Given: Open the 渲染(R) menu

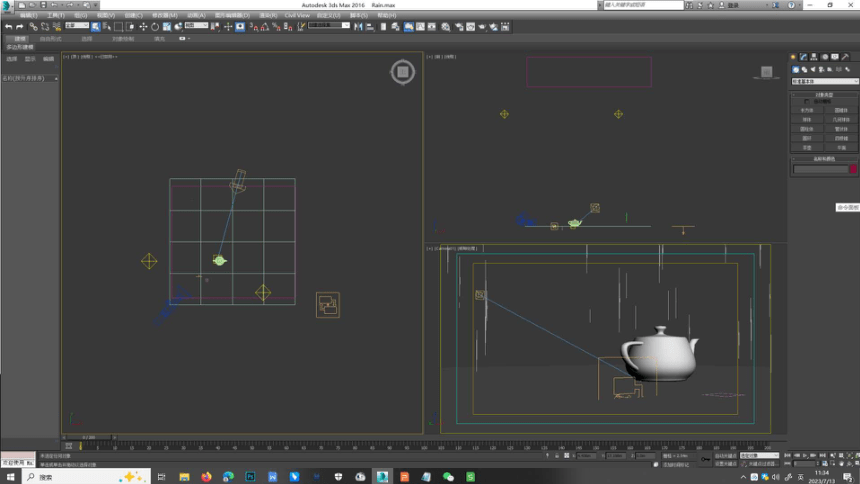Looking at the screenshot, I should point(268,15).
